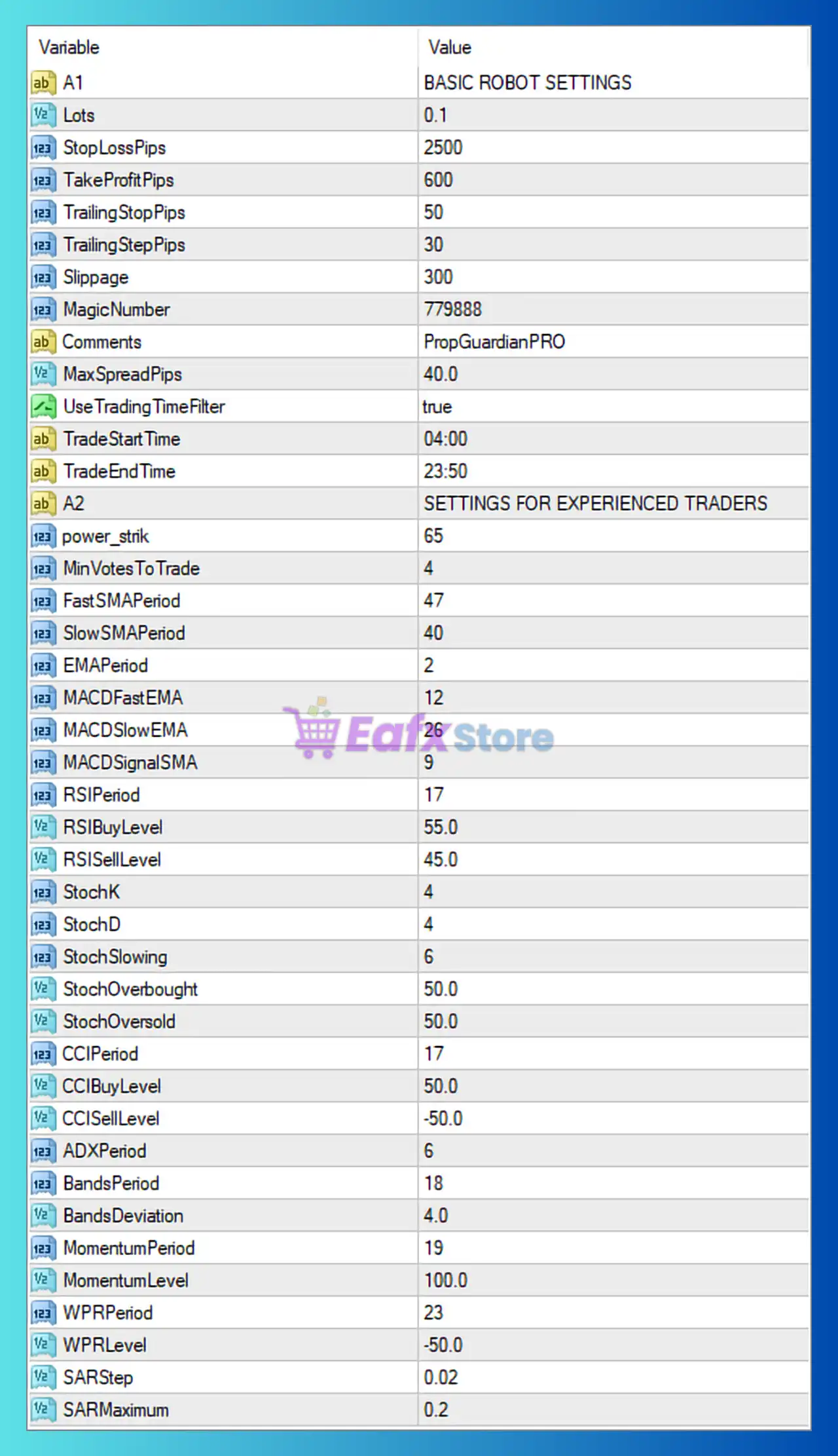Click the integer icon beside CCIPeriod
This screenshot has width=838, height=1456.
tap(43, 1054)
